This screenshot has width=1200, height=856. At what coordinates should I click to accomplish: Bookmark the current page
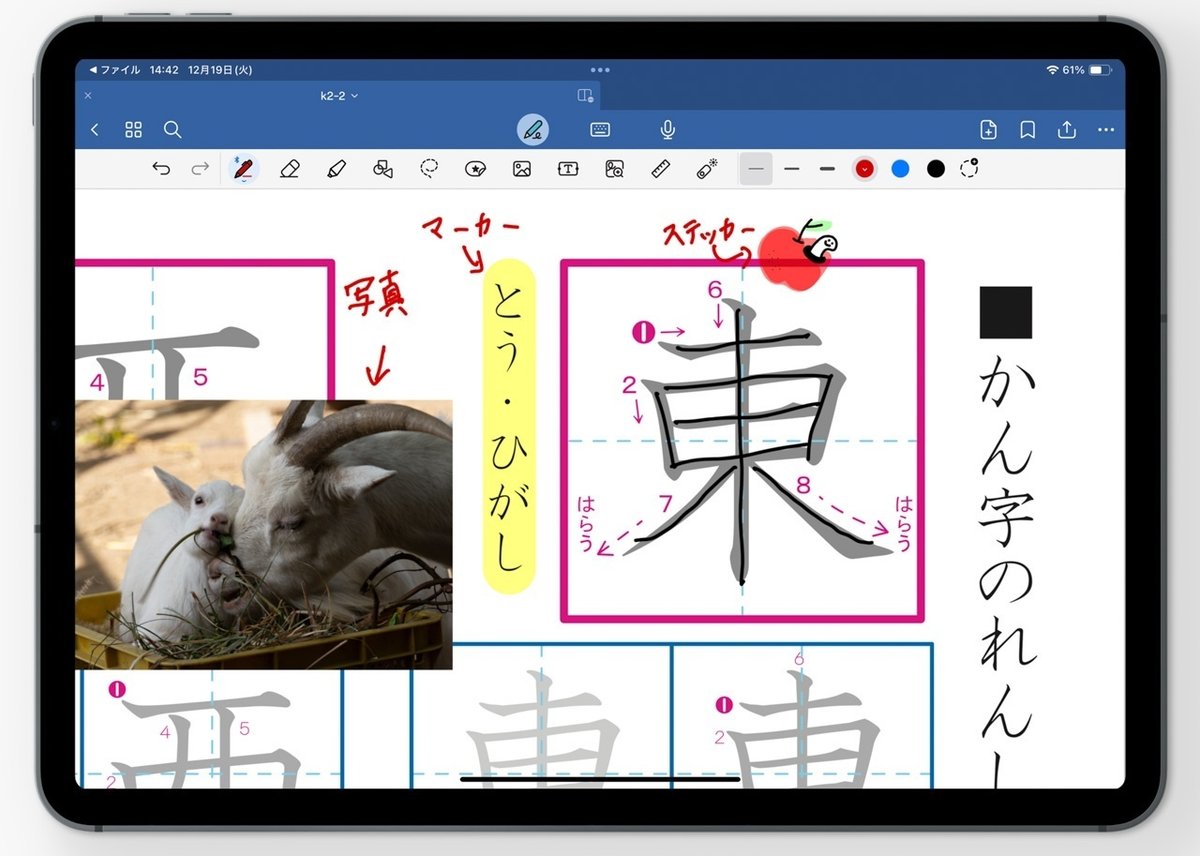click(1027, 130)
